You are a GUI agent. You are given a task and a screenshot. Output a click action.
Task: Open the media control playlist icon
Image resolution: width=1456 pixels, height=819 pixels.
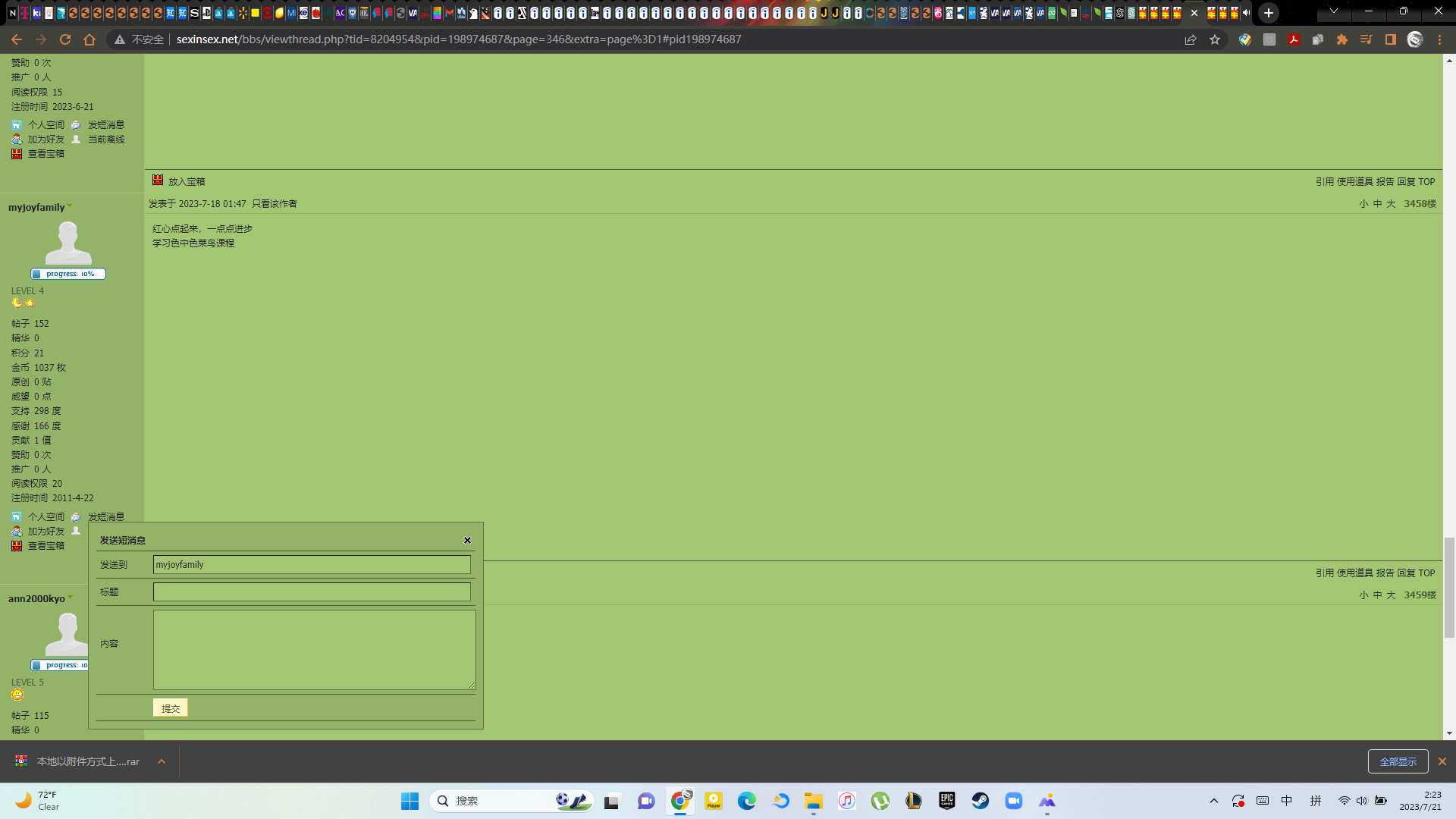point(1367,39)
